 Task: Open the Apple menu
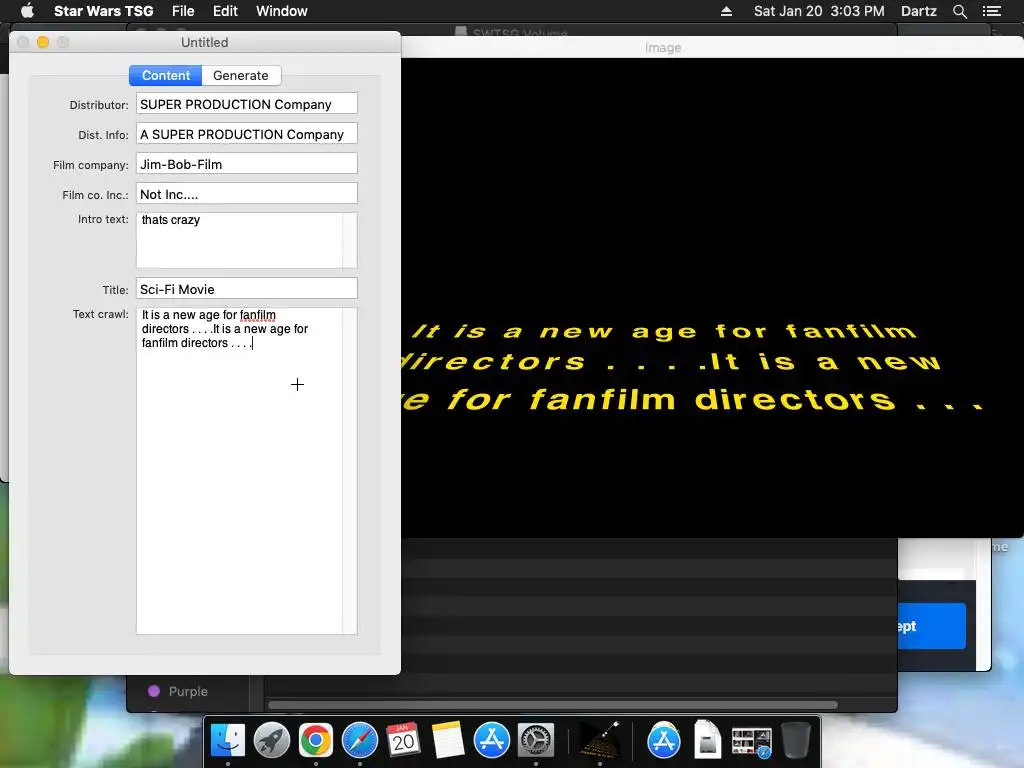pos(27,11)
